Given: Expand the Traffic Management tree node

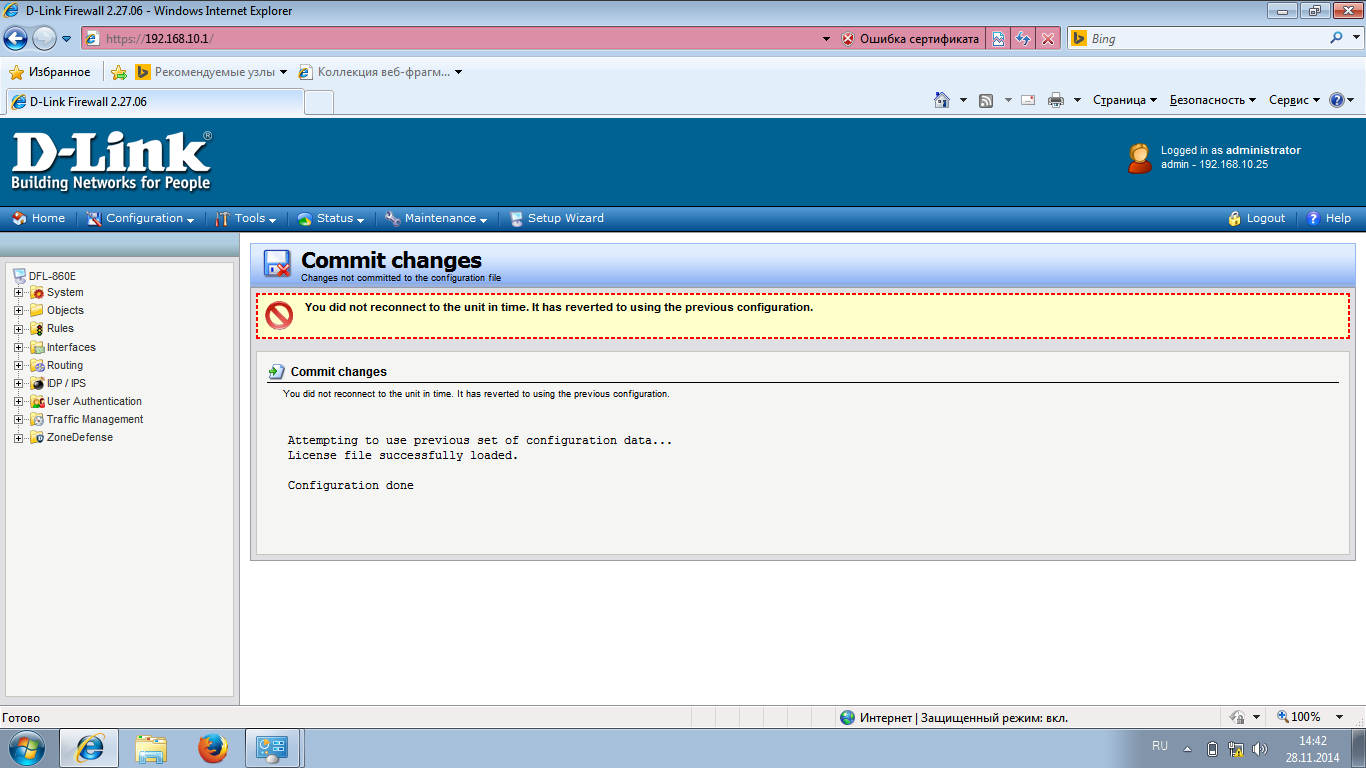Looking at the screenshot, I should [x=18, y=420].
